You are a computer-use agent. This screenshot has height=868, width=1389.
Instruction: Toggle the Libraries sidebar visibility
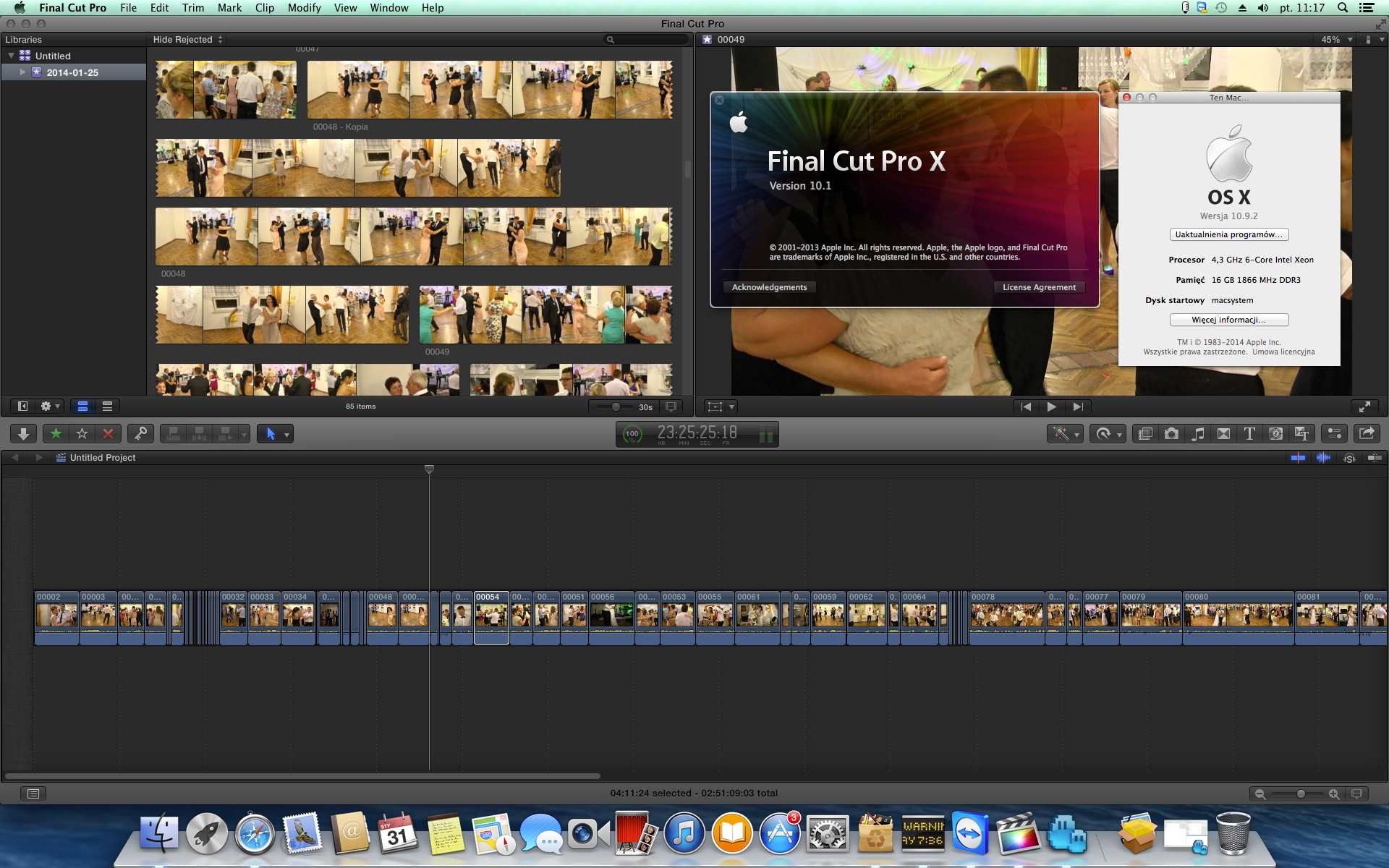(x=22, y=407)
